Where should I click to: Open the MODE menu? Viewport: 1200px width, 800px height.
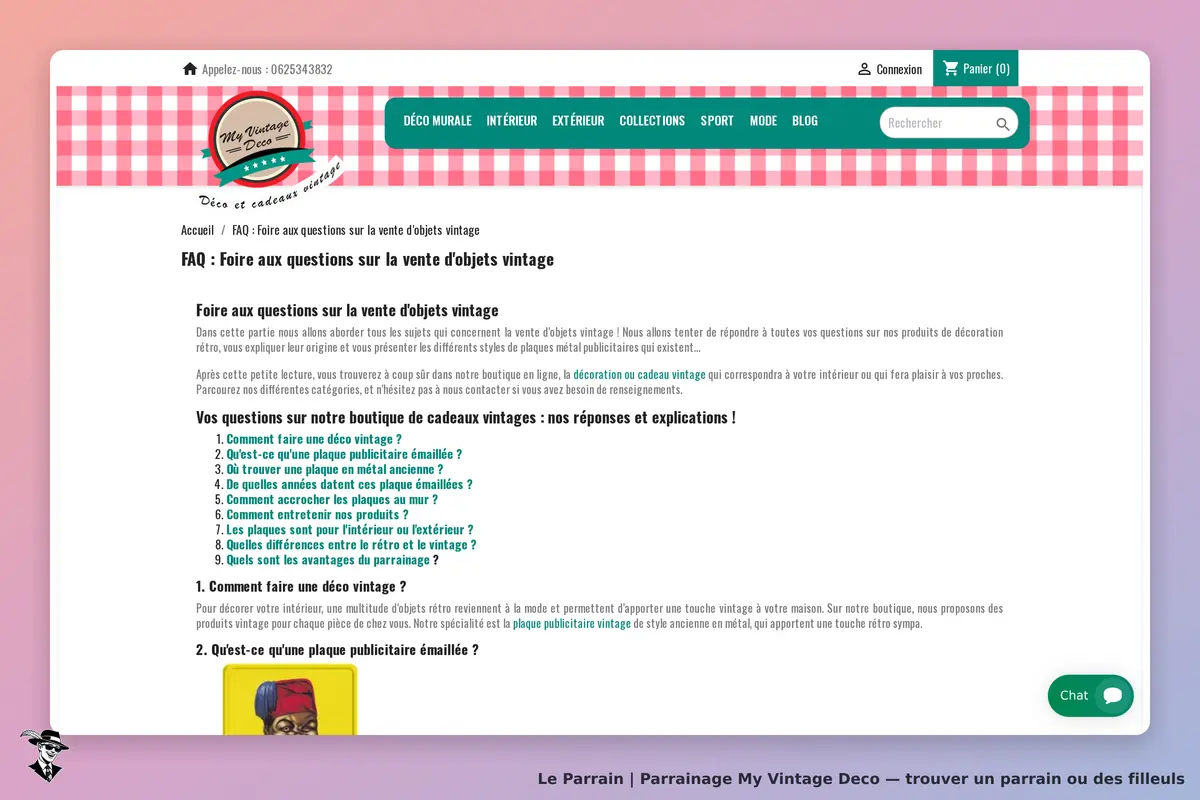pyautogui.click(x=763, y=121)
